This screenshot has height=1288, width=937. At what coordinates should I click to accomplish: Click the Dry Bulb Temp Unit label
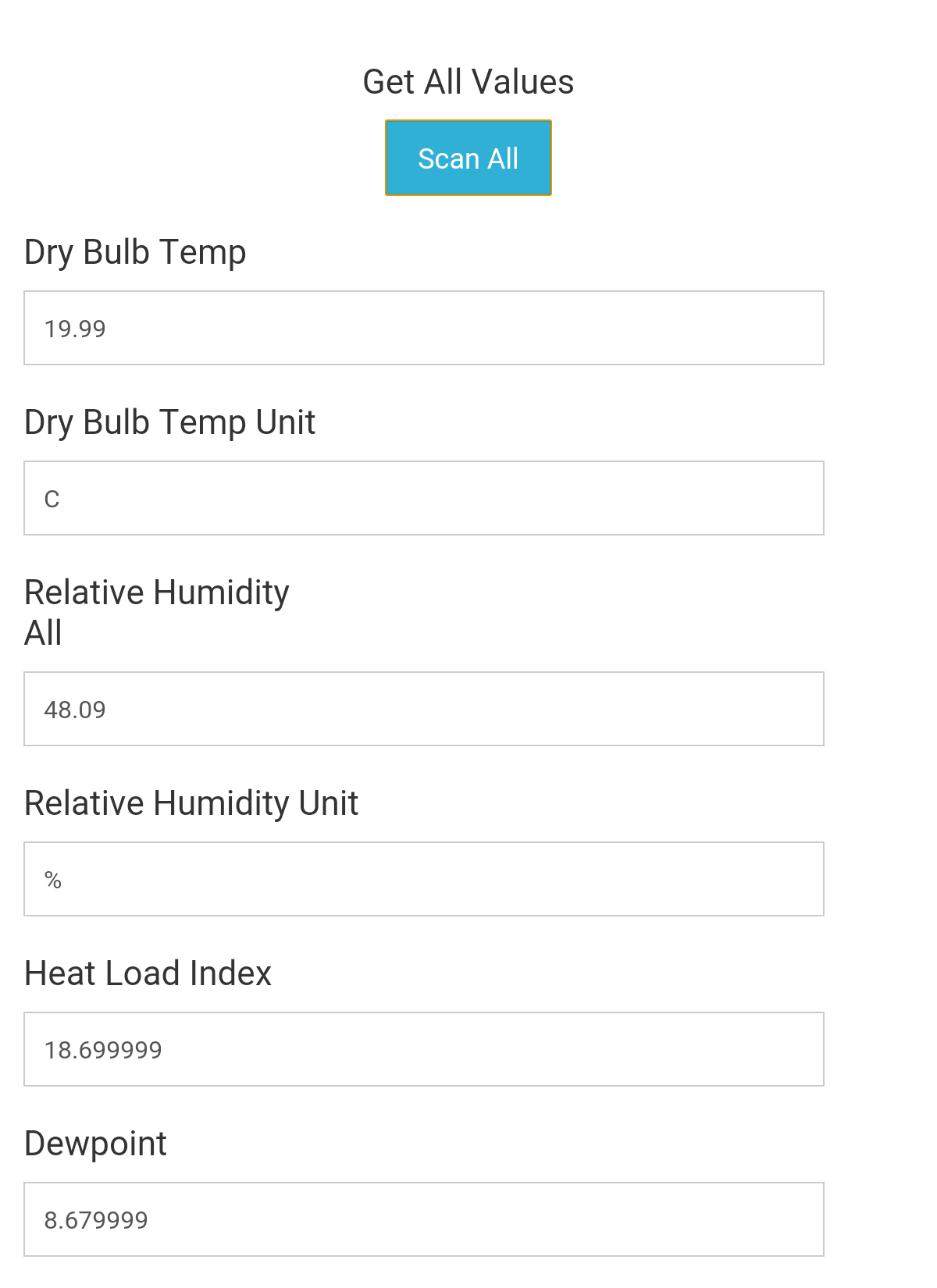point(170,423)
